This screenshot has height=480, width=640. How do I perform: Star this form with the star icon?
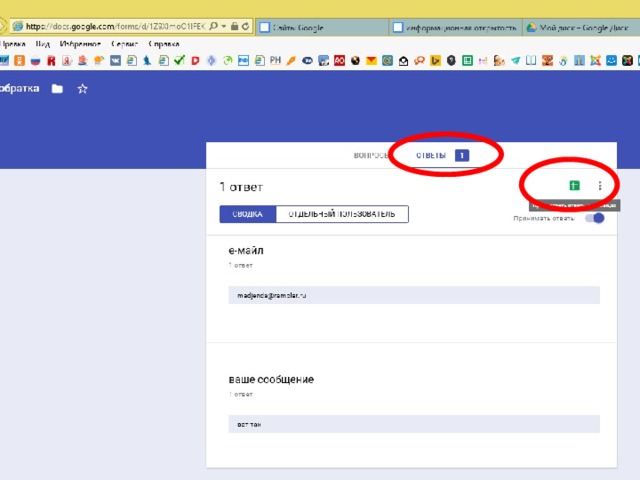point(83,89)
